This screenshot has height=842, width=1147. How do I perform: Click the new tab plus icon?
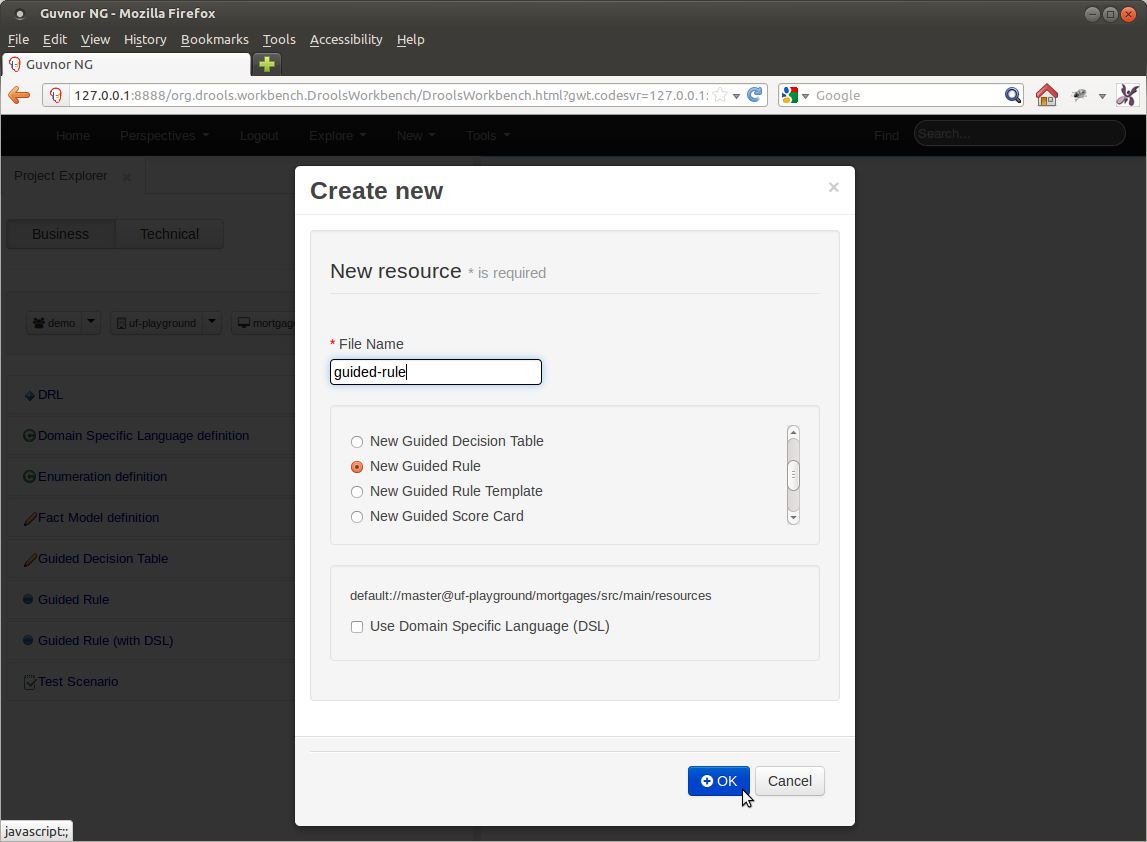pyautogui.click(x=267, y=64)
